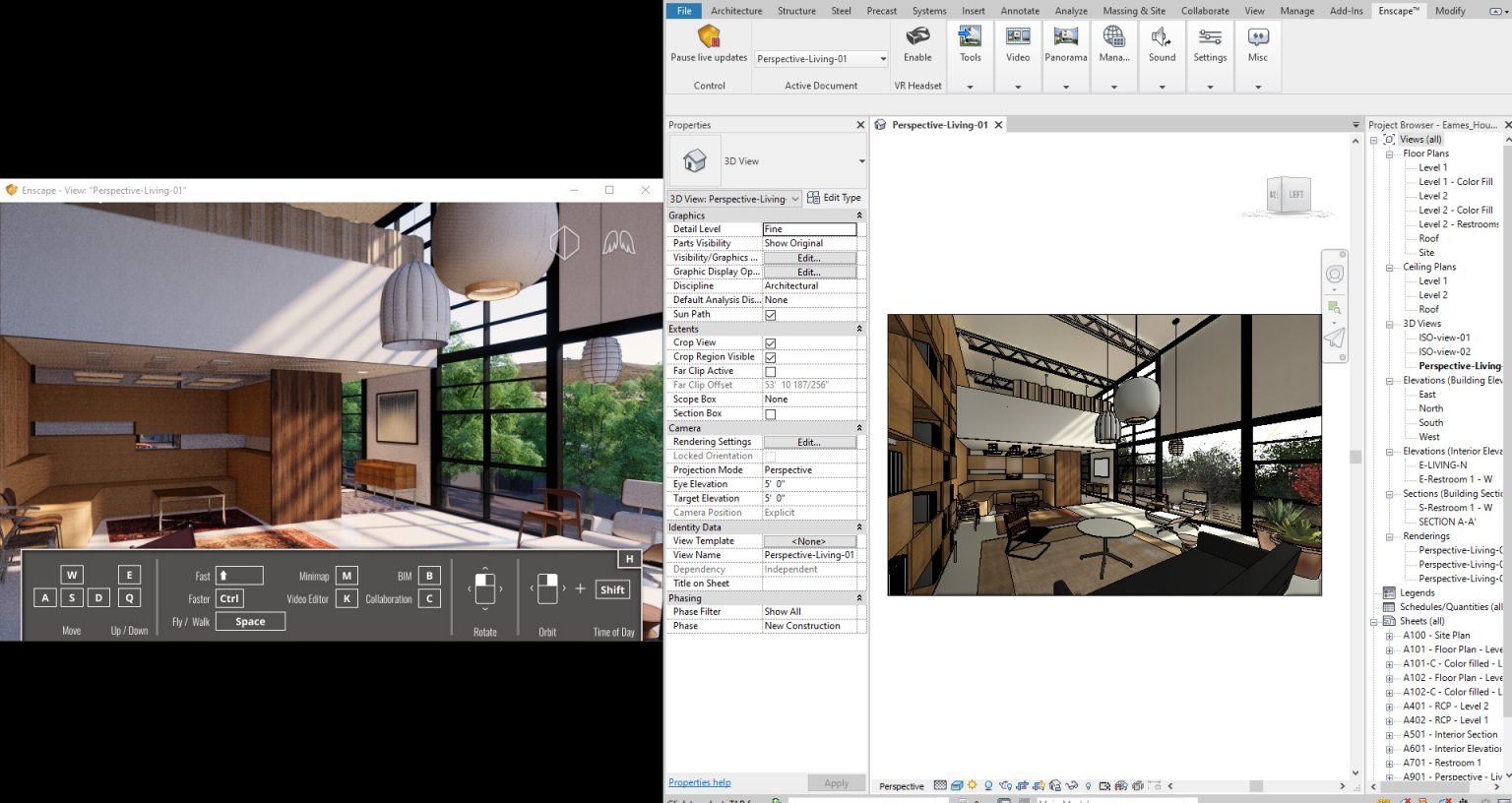
Task: Toggle the Sun Path checkbox
Action: click(771, 315)
